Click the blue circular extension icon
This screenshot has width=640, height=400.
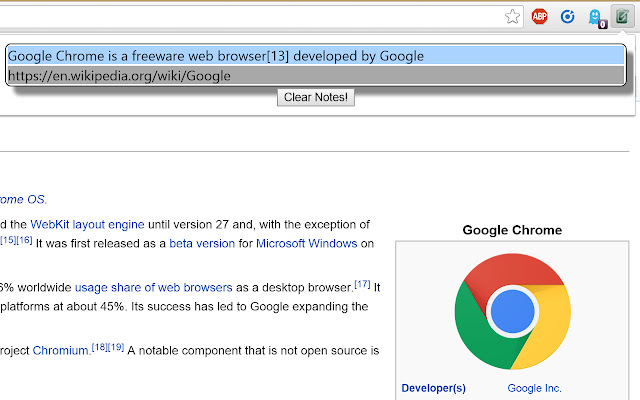point(567,17)
